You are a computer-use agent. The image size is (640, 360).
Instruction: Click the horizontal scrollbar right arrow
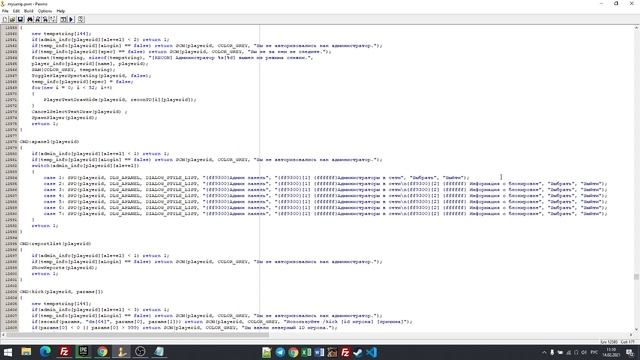click(x=631, y=335)
